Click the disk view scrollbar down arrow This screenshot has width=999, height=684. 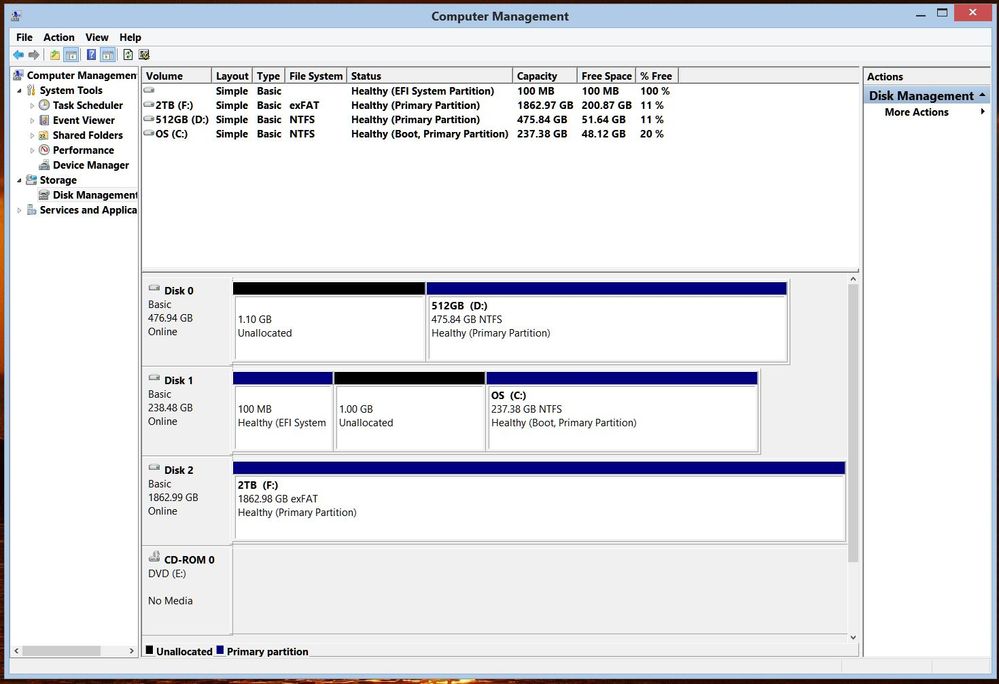point(853,637)
